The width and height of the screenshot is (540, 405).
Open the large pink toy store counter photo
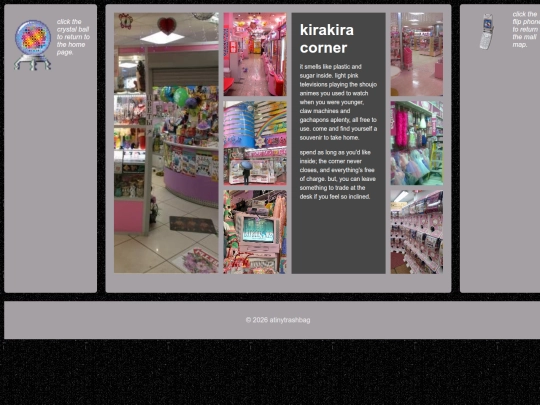click(166, 143)
